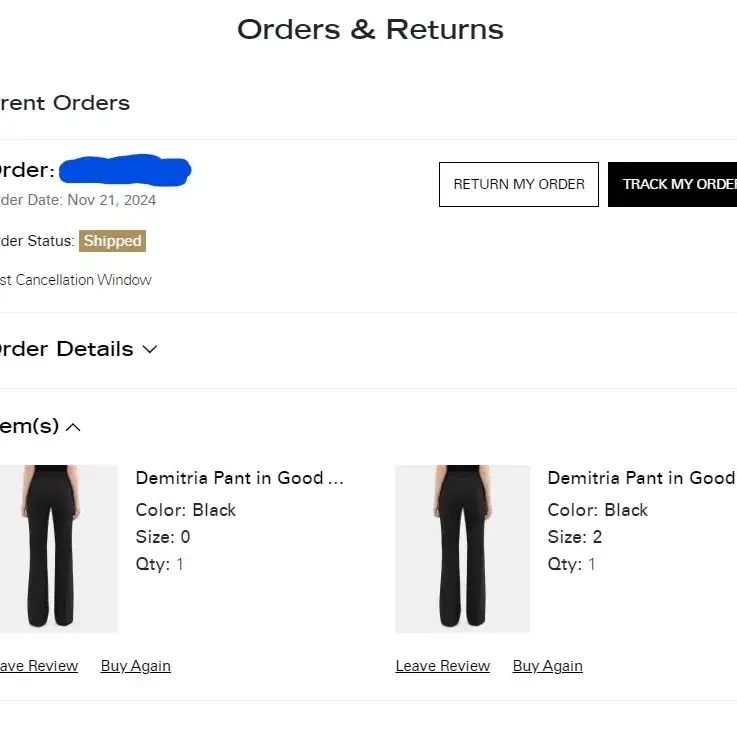Leave a review for the size 2 pant

tap(443, 666)
